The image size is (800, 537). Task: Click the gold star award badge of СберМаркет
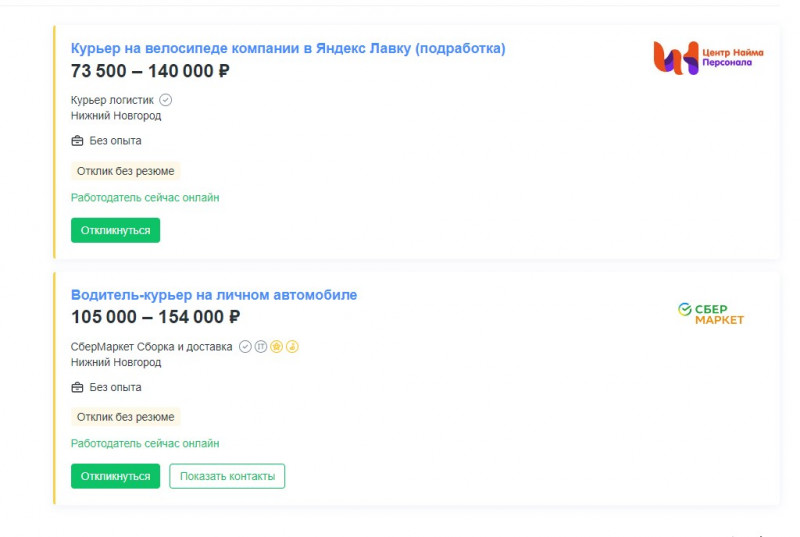click(277, 347)
